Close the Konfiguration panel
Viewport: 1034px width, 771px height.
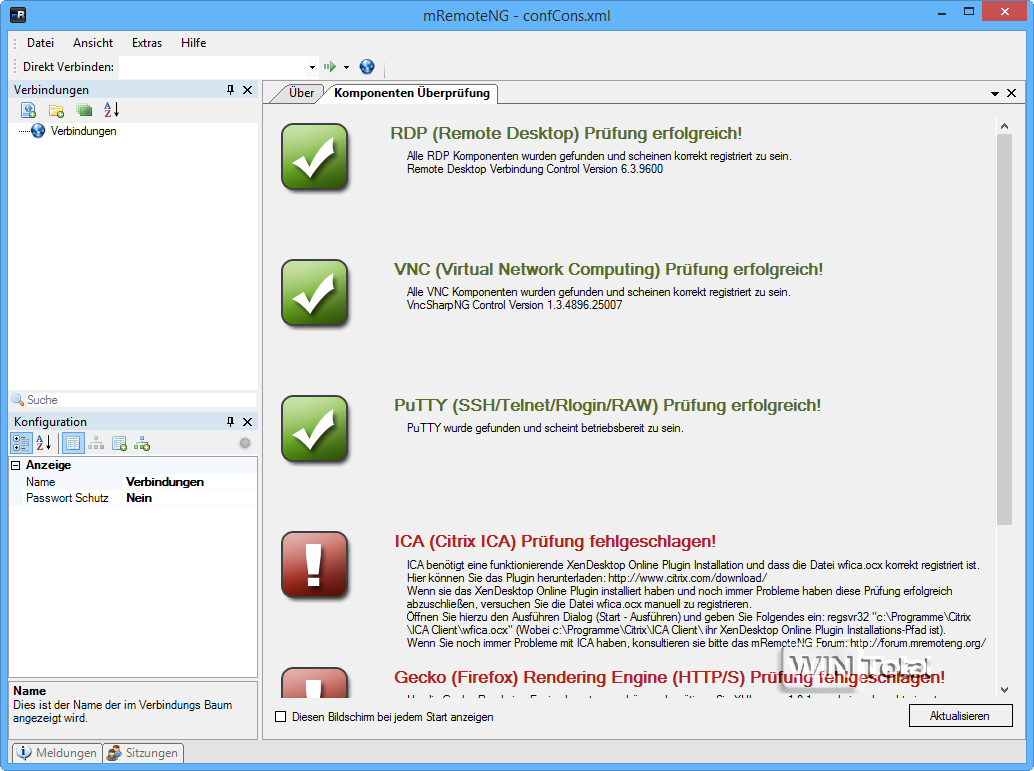[x=247, y=421]
